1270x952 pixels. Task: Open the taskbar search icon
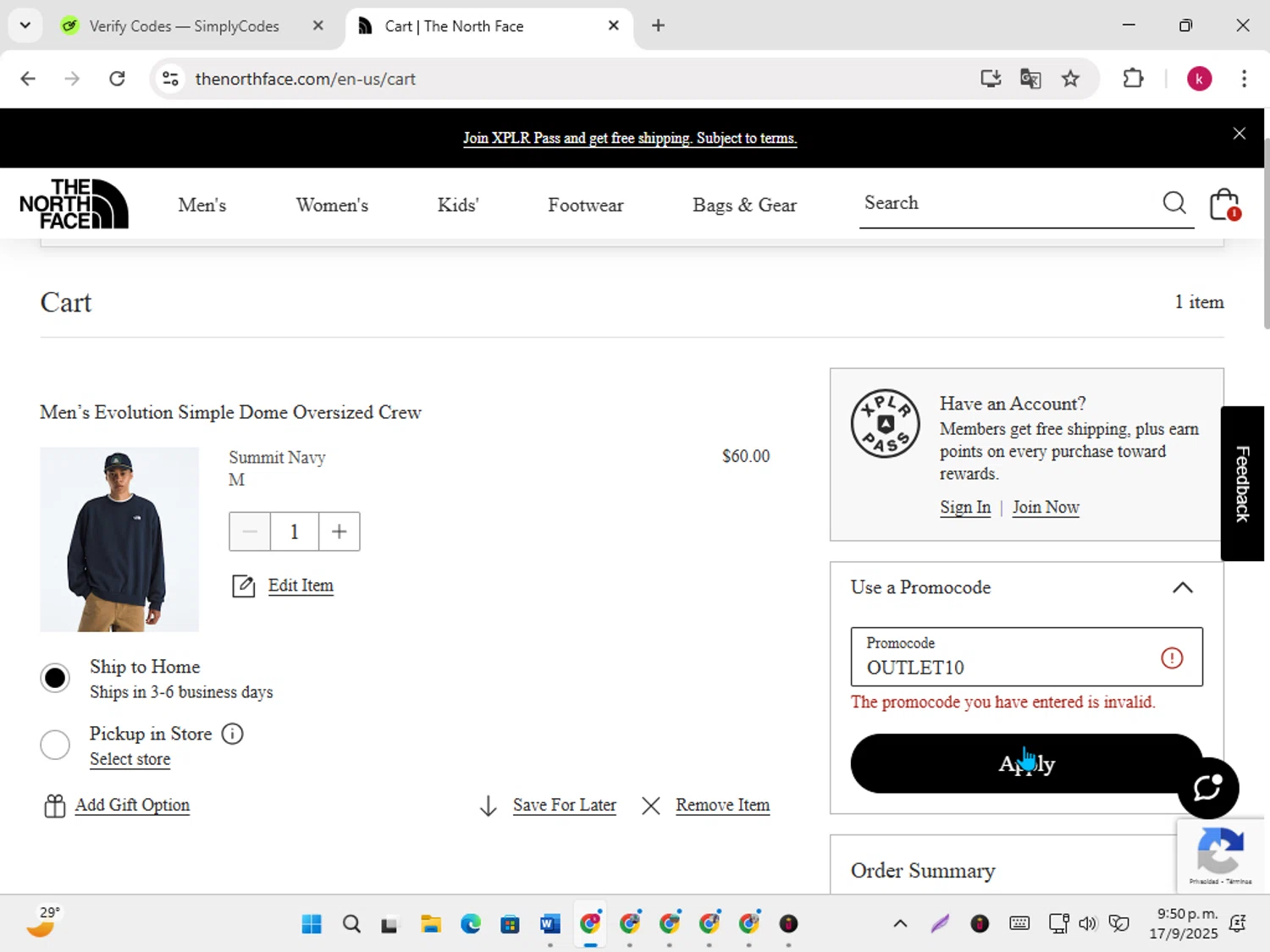pyautogui.click(x=351, y=924)
